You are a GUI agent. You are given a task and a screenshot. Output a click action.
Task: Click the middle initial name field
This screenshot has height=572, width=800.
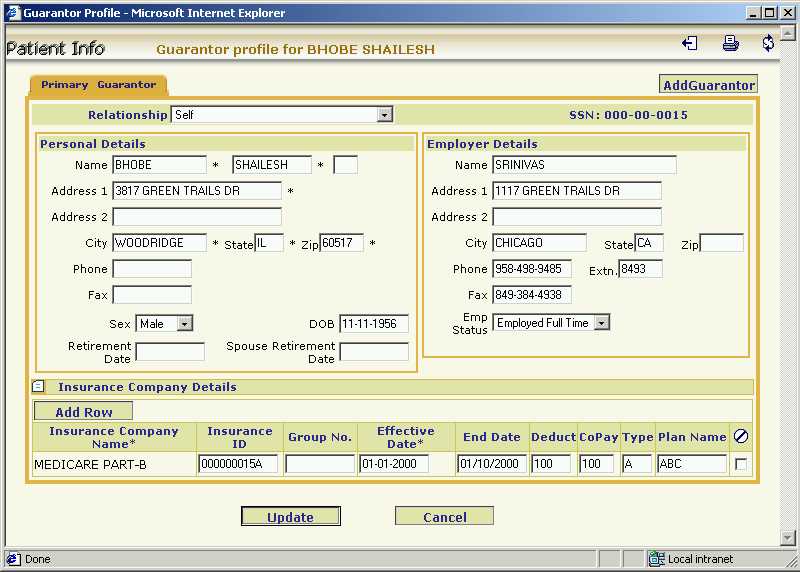coord(345,165)
